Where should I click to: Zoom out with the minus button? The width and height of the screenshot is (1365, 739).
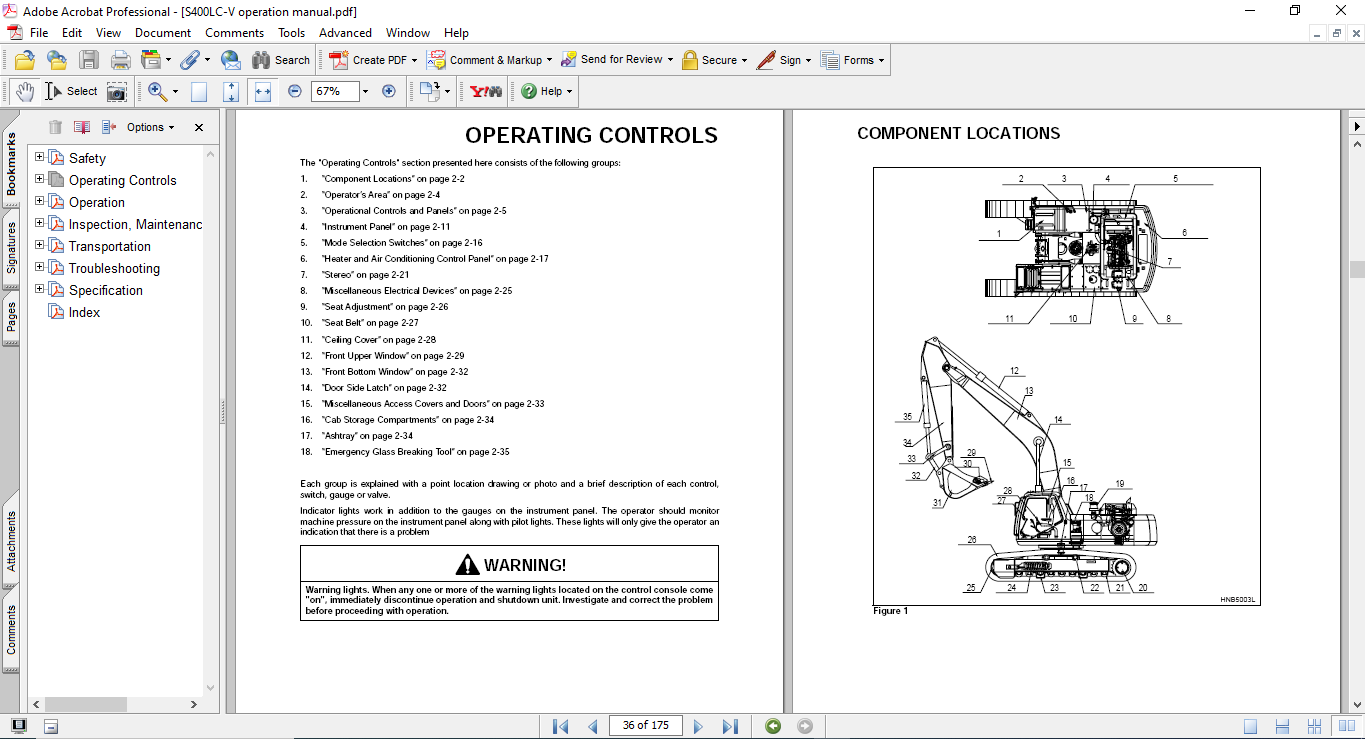tap(294, 91)
